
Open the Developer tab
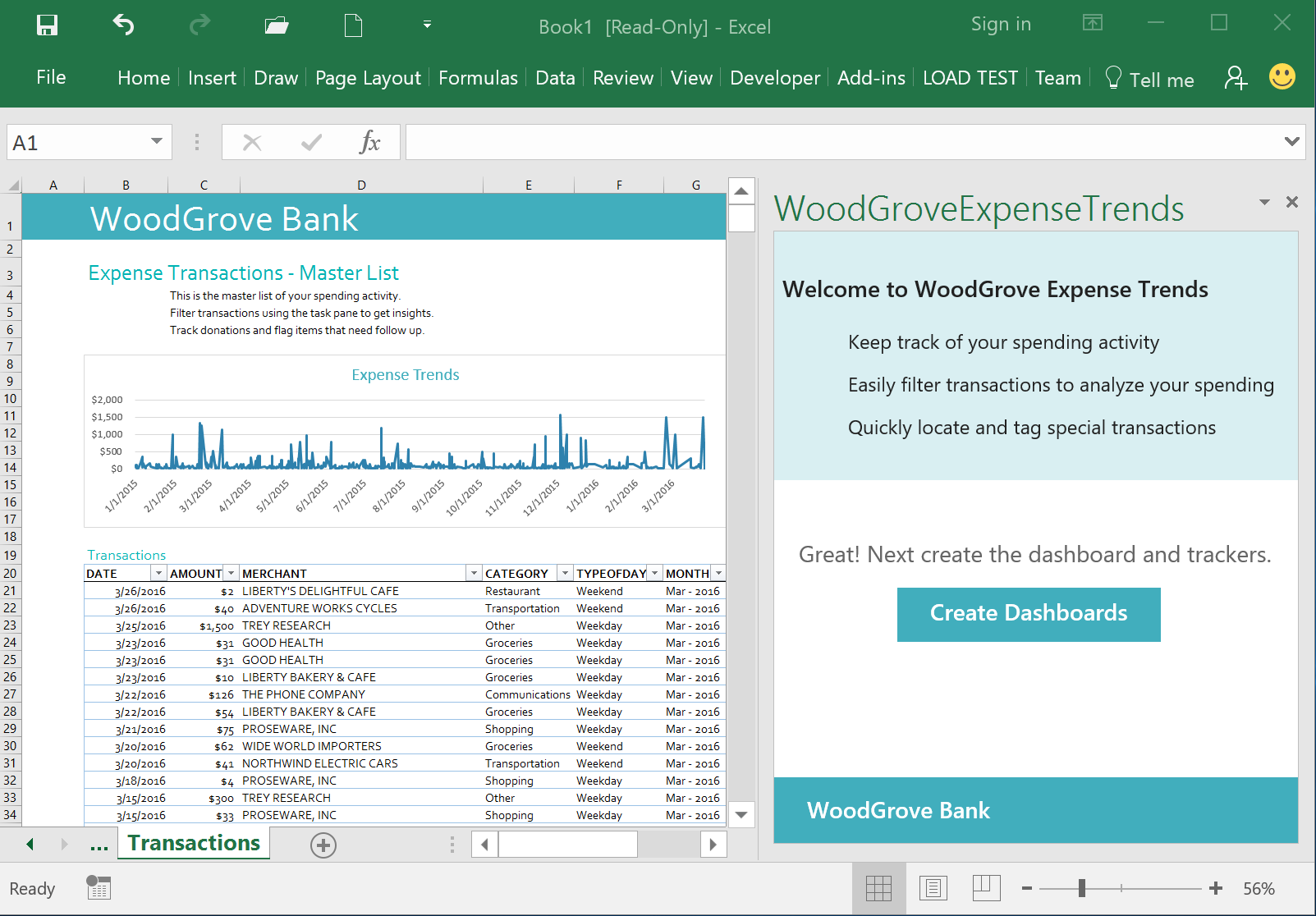[x=775, y=78]
